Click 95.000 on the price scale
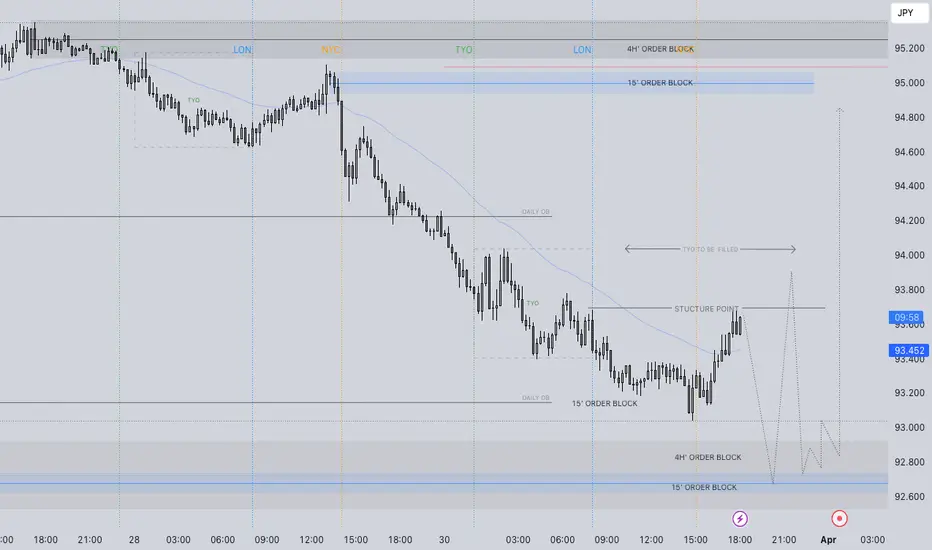The width and height of the screenshot is (932, 550). click(909, 83)
